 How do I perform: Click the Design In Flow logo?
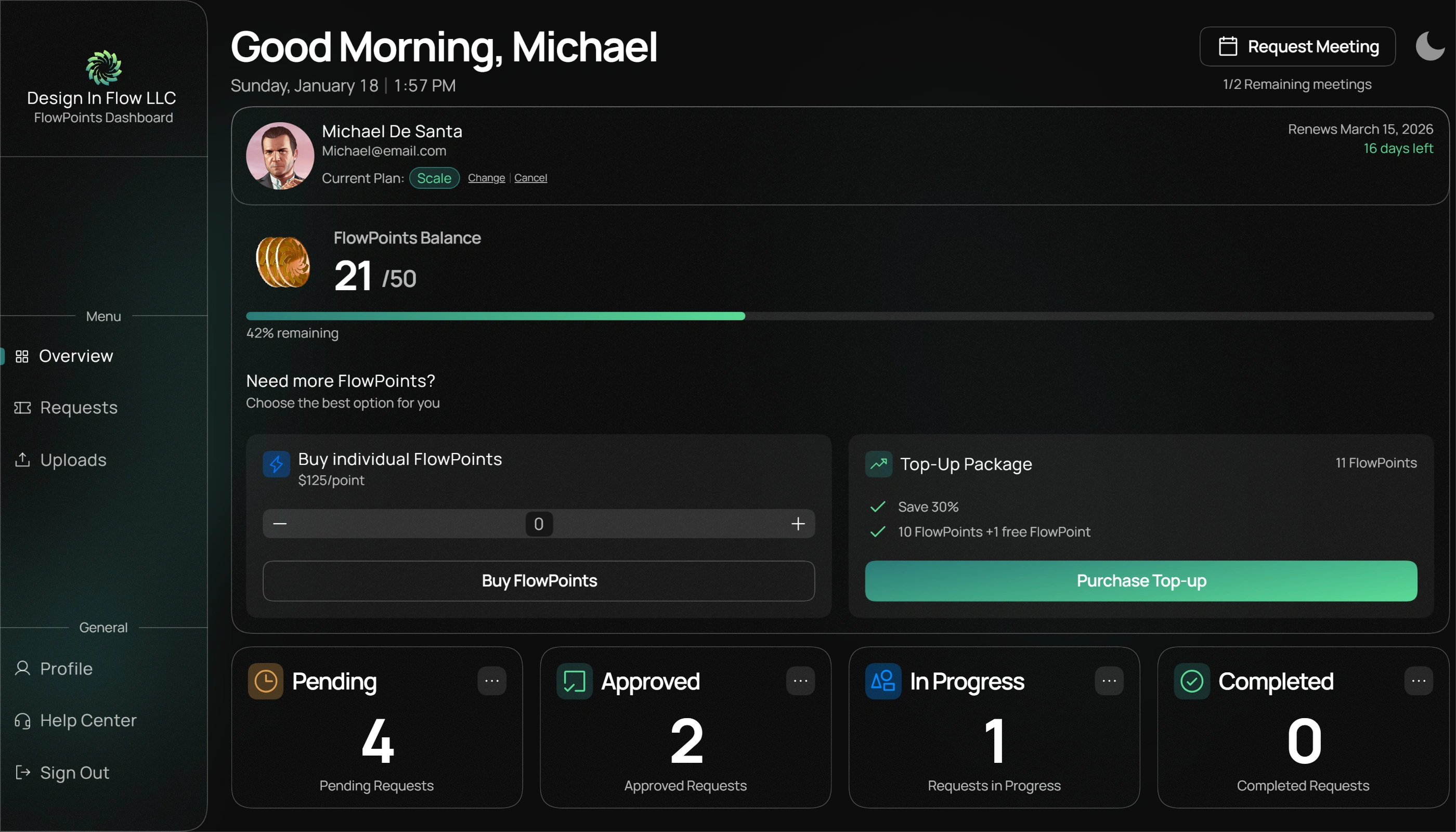point(103,68)
